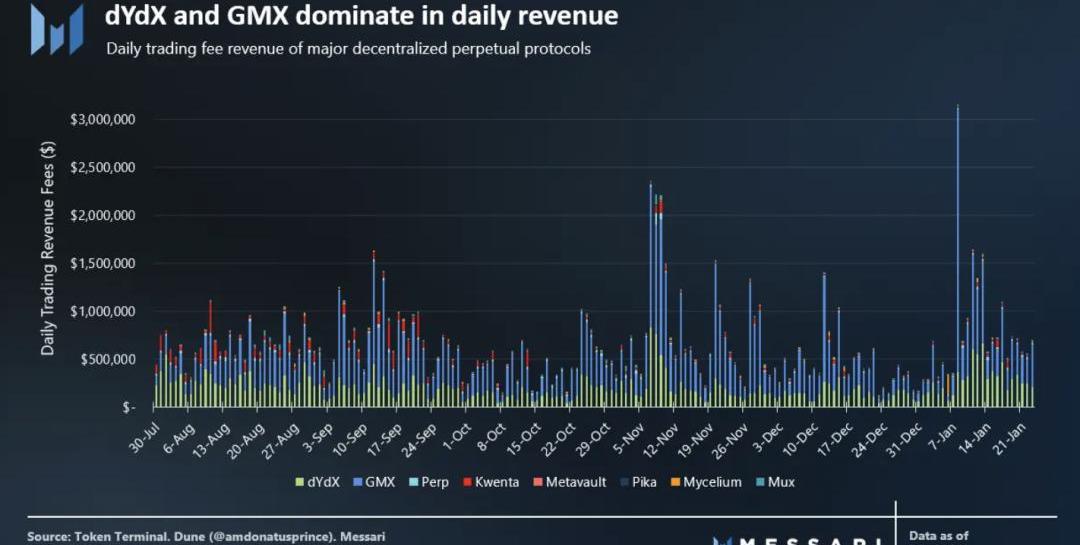Click the 7-Jan x-axis date label
1080x545 pixels.
[945, 437]
